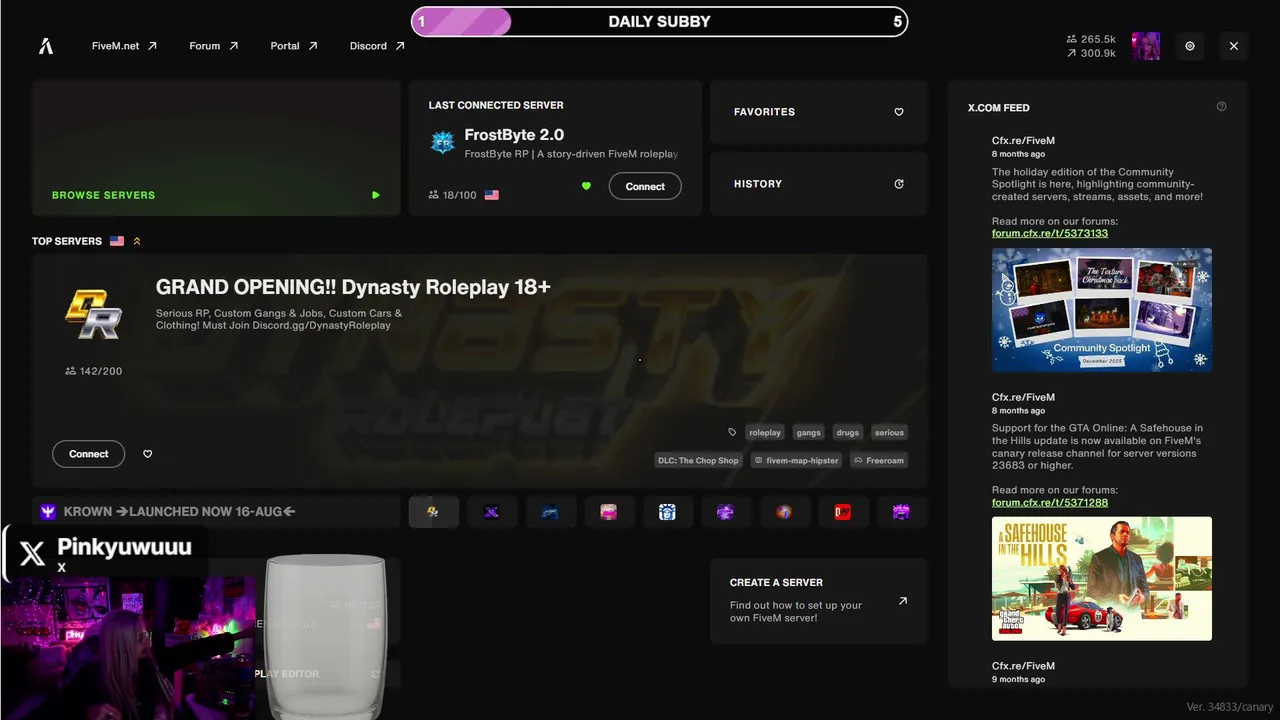Click the Browse Servers play arrow

click(x=376, y=195)
